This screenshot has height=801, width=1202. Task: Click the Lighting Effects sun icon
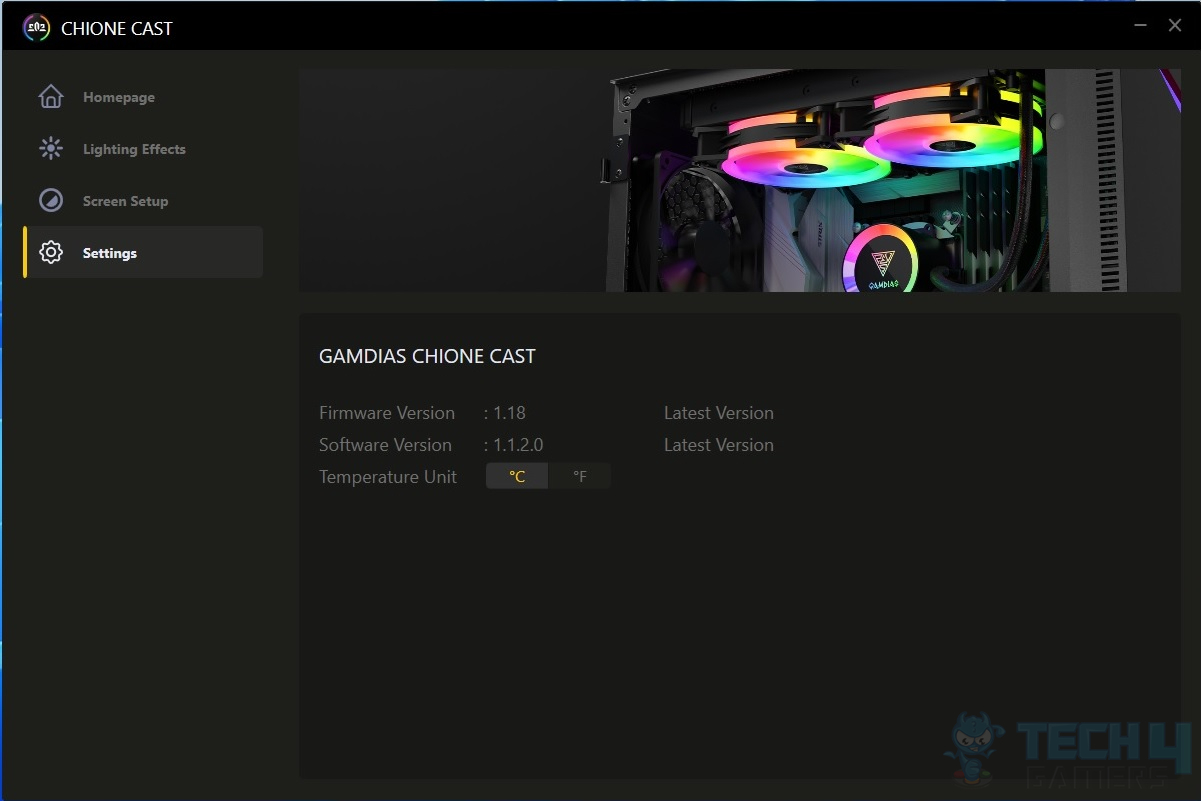coord(51,149)
